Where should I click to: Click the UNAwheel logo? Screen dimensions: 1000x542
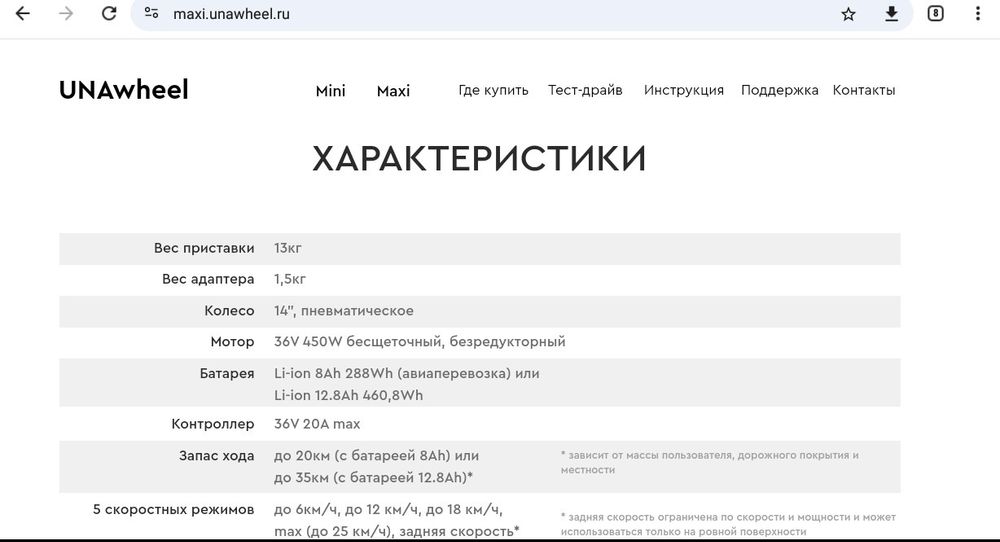tap(124, 90)
